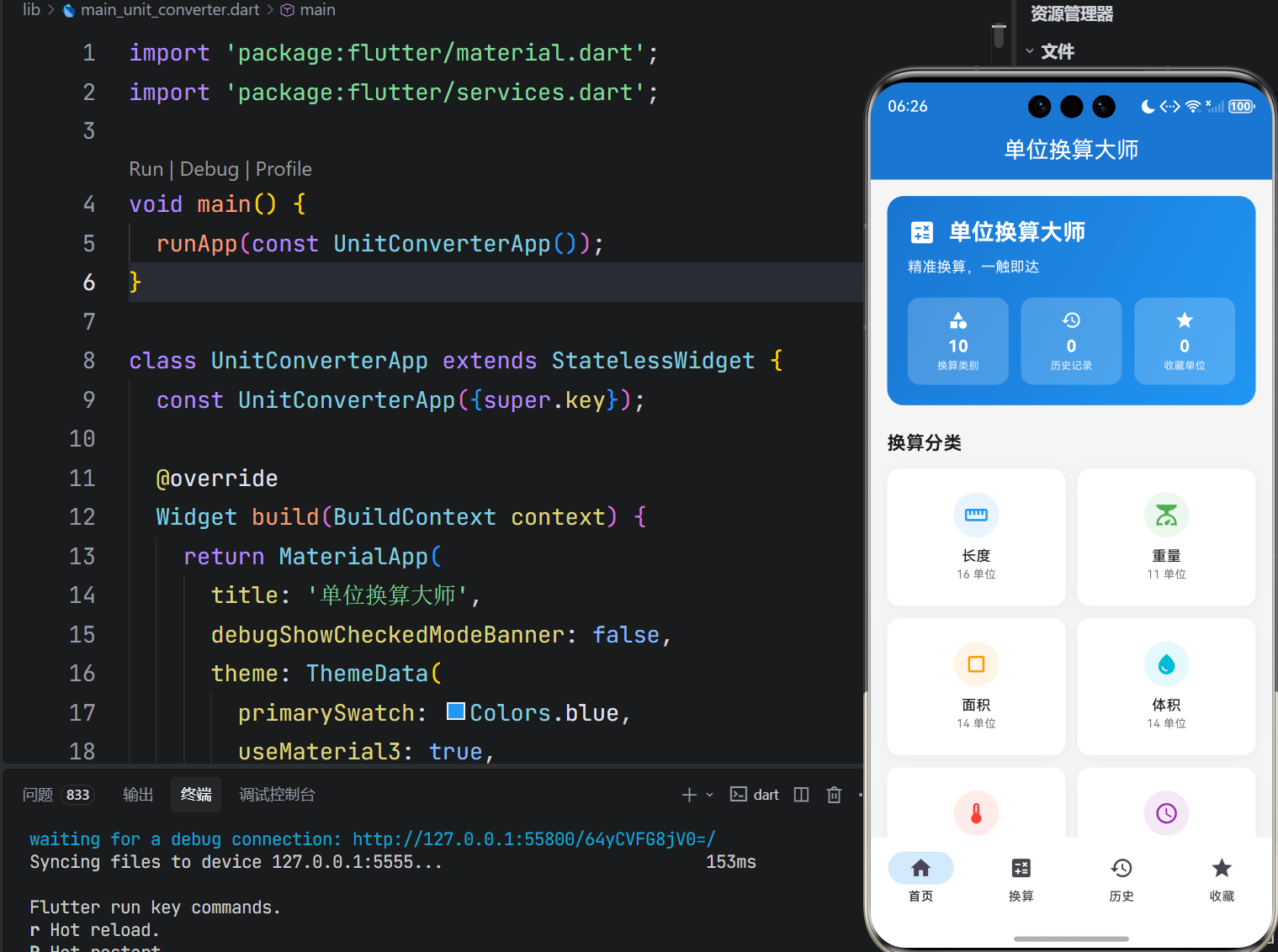The width and height of the screenshot is (1278, 952).
Task: Click '14 单位' under 面积
Action: click(x=976, y=723)
